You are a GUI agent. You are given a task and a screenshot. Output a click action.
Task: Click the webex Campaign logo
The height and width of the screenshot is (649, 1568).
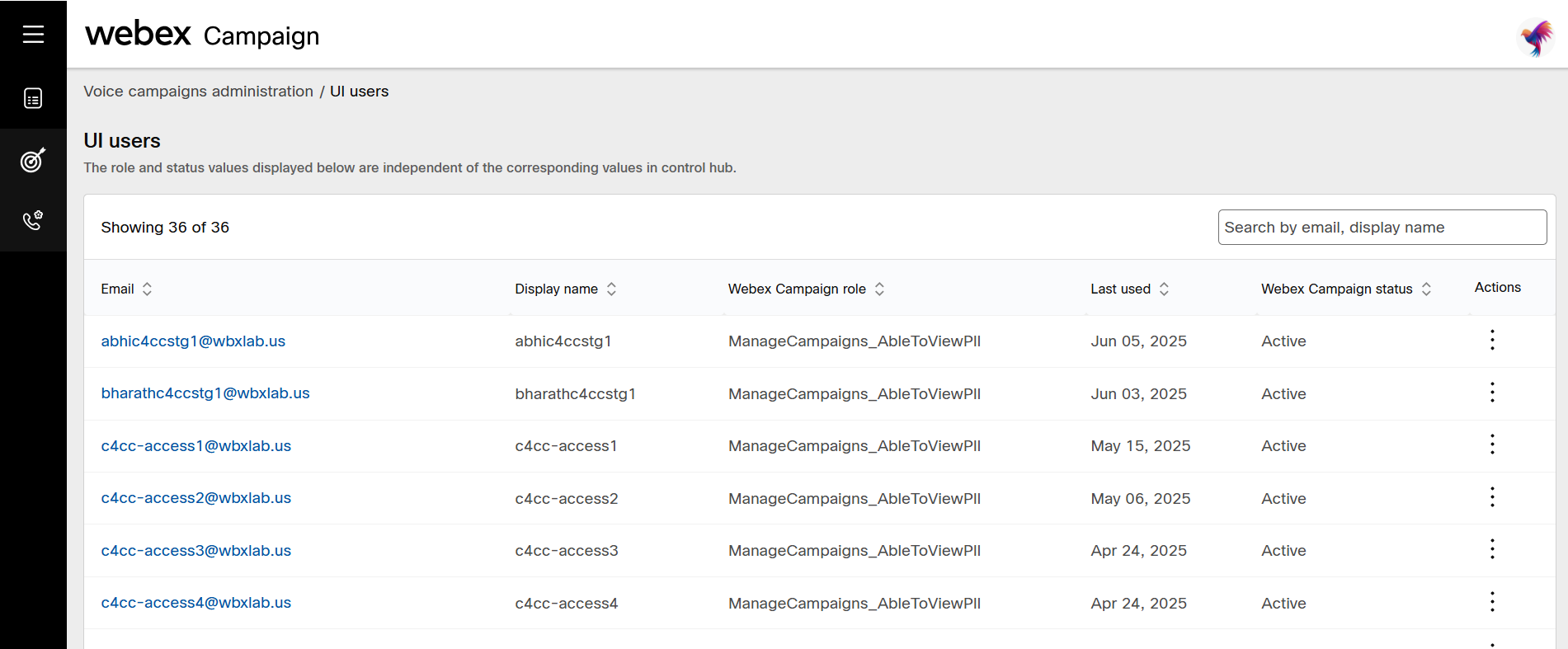(202, 35)
